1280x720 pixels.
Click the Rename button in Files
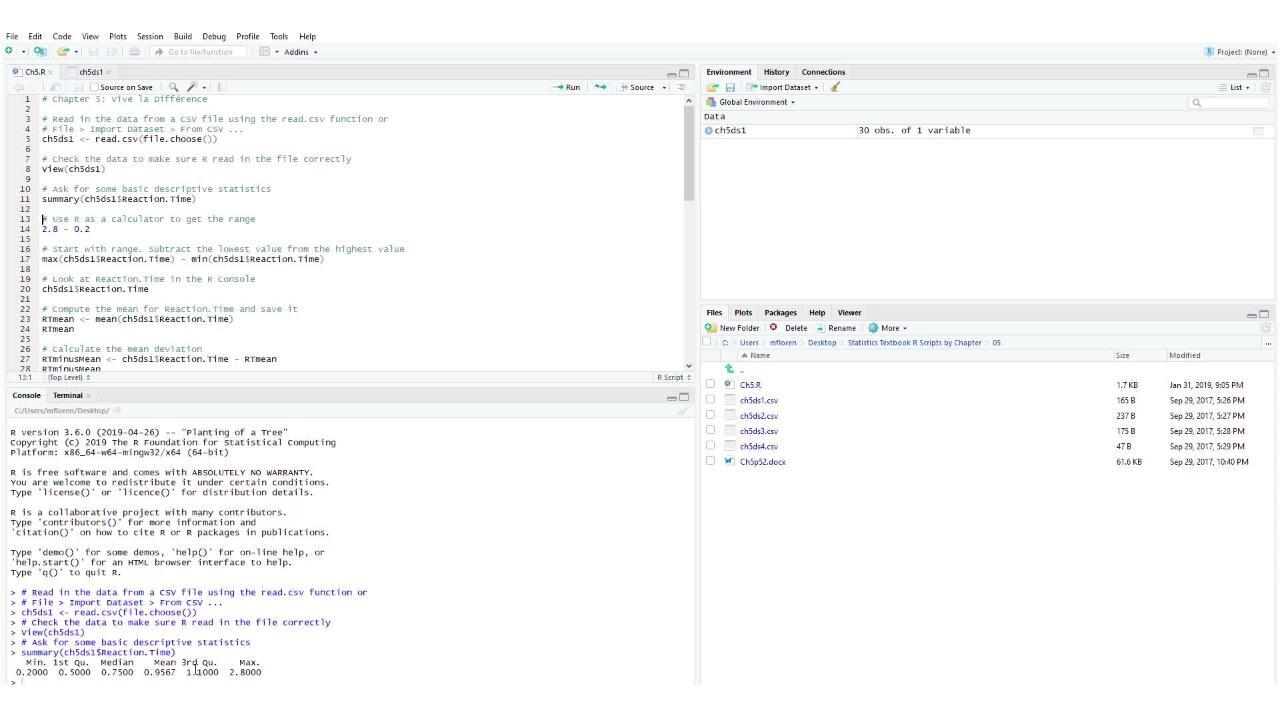835,328
